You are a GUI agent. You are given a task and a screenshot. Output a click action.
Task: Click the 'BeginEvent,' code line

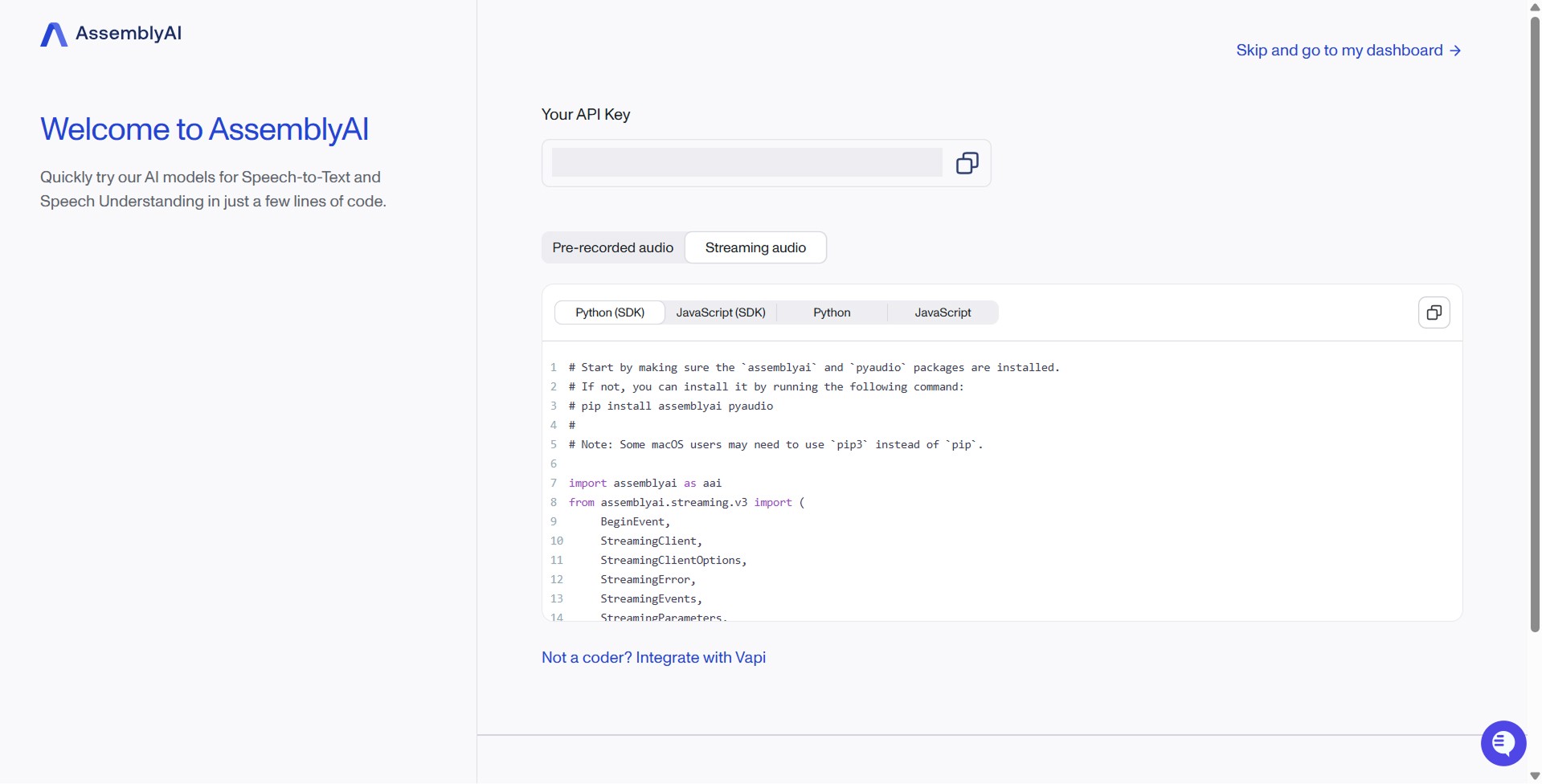pos(635,521)
